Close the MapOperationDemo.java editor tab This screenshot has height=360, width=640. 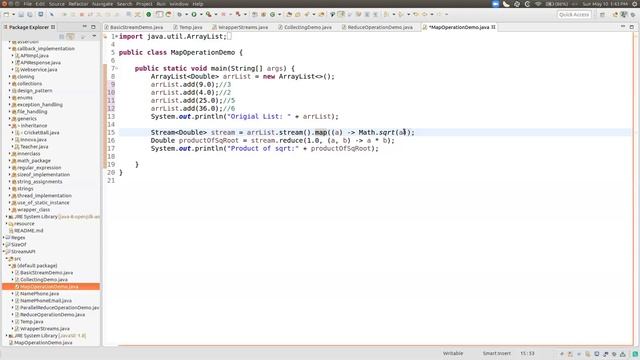point(493,27)
